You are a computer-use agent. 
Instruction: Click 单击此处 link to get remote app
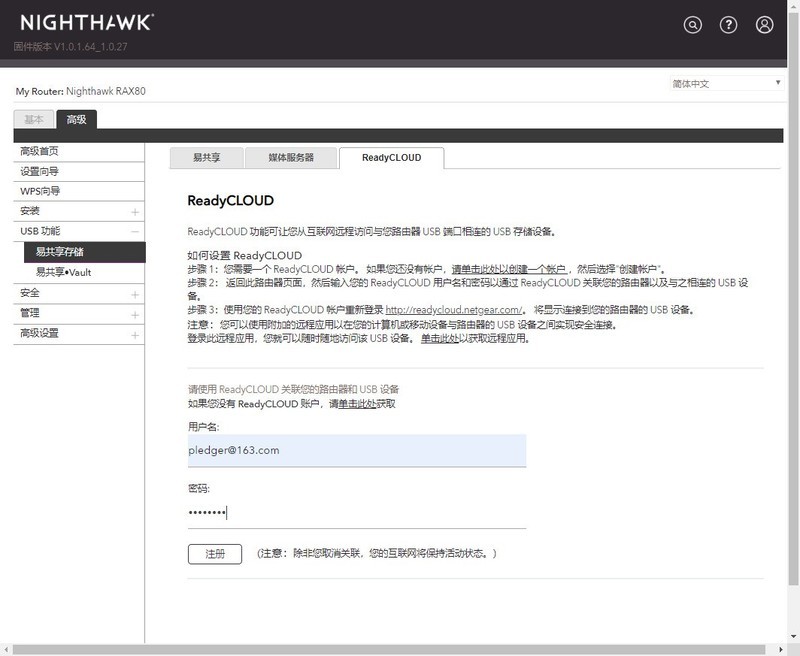point(440,338)
